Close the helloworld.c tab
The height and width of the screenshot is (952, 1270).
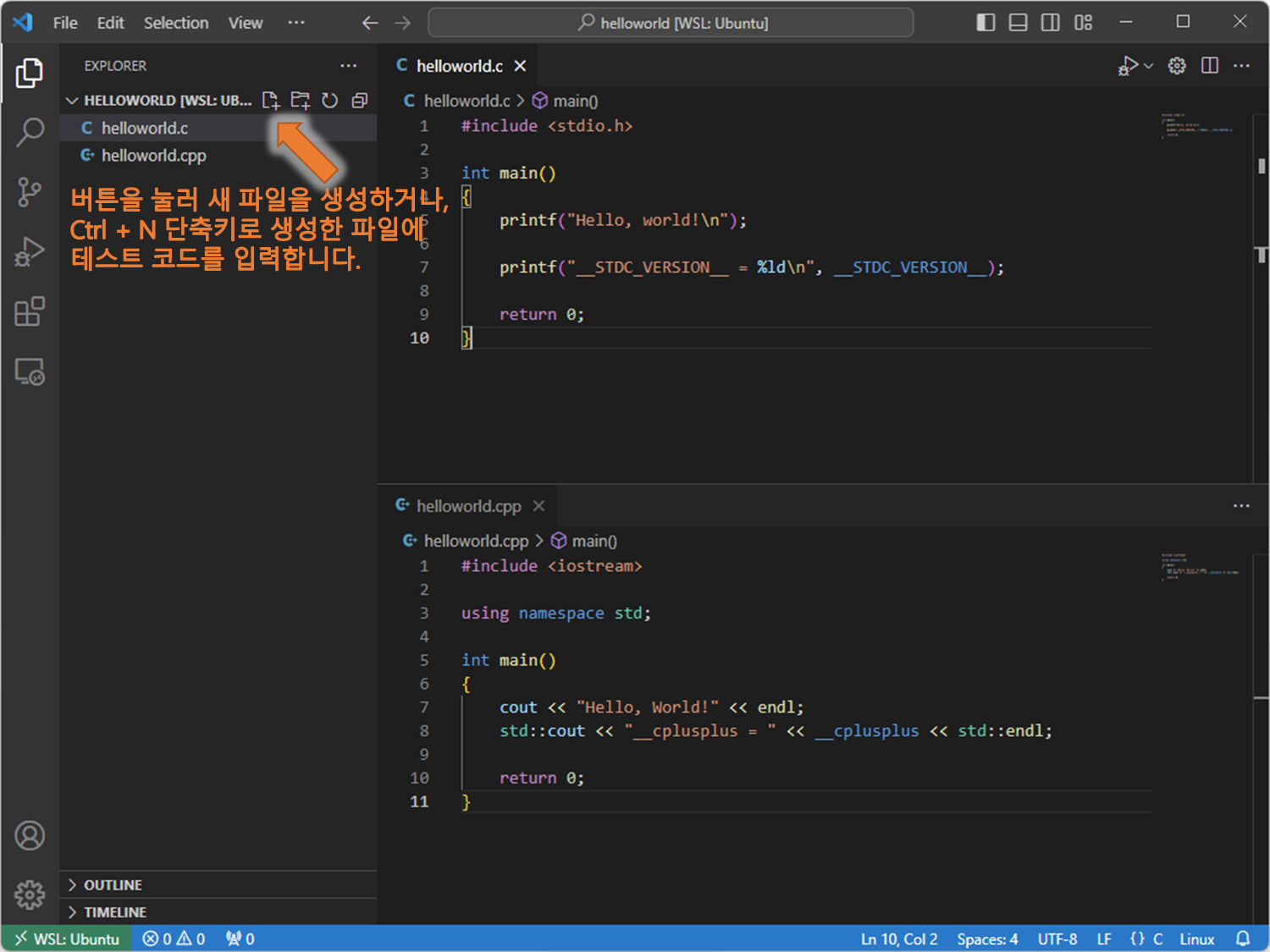(521, 66)
